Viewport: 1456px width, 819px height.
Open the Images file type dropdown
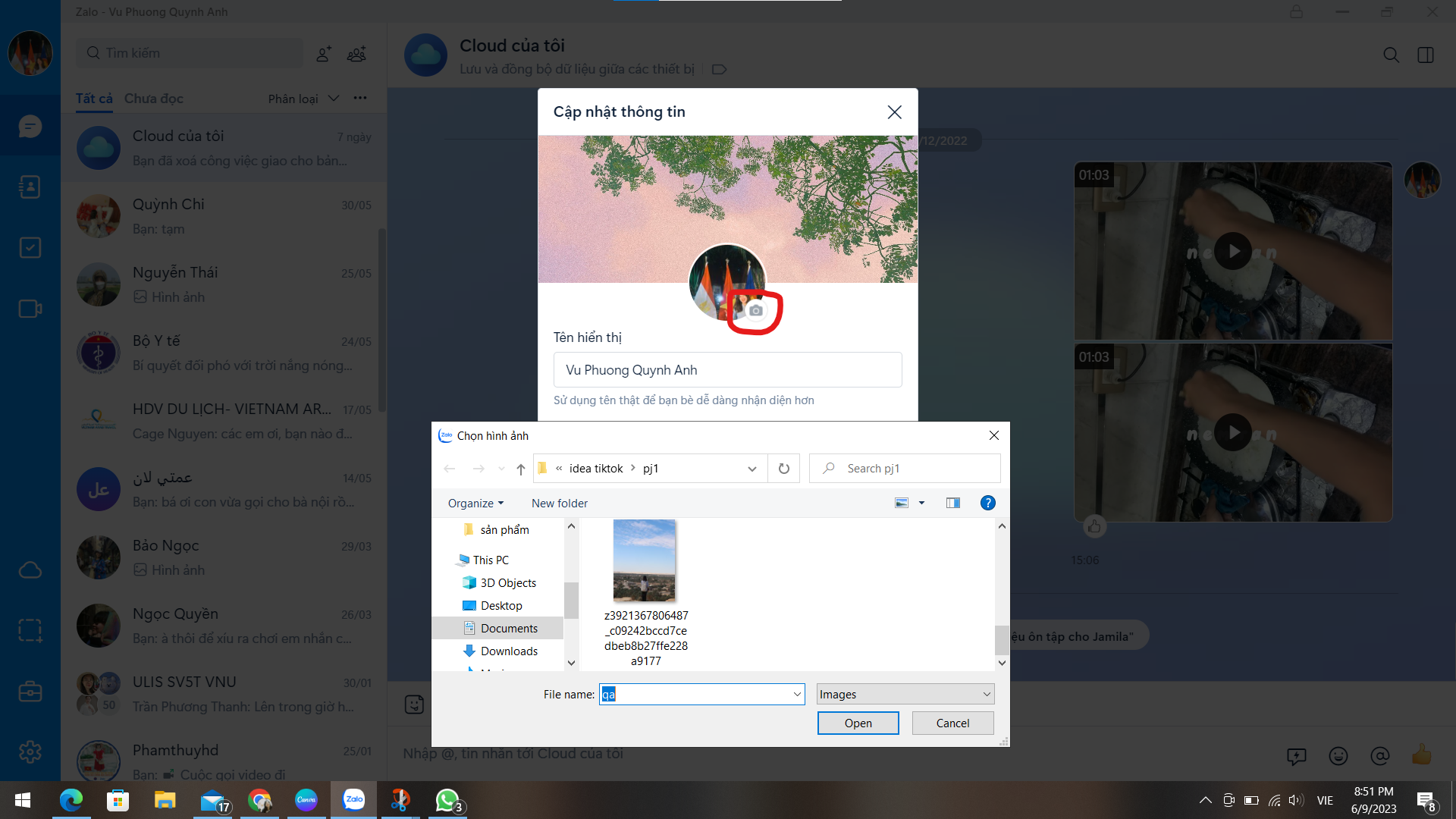point(905,694)
